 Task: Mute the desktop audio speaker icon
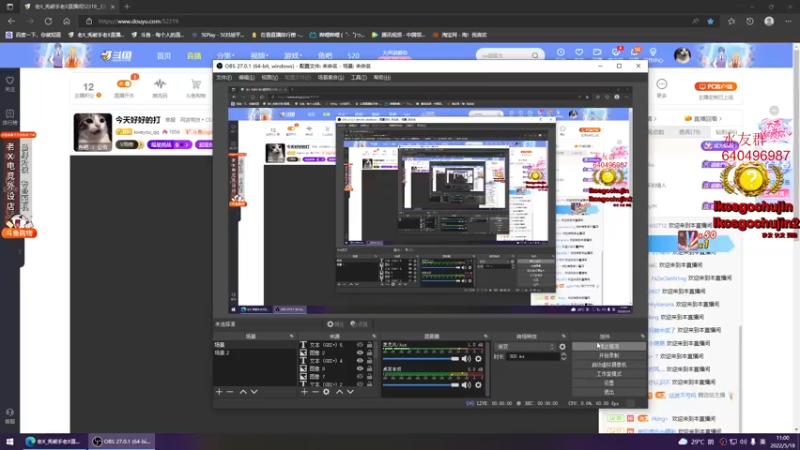click(466, 385)
